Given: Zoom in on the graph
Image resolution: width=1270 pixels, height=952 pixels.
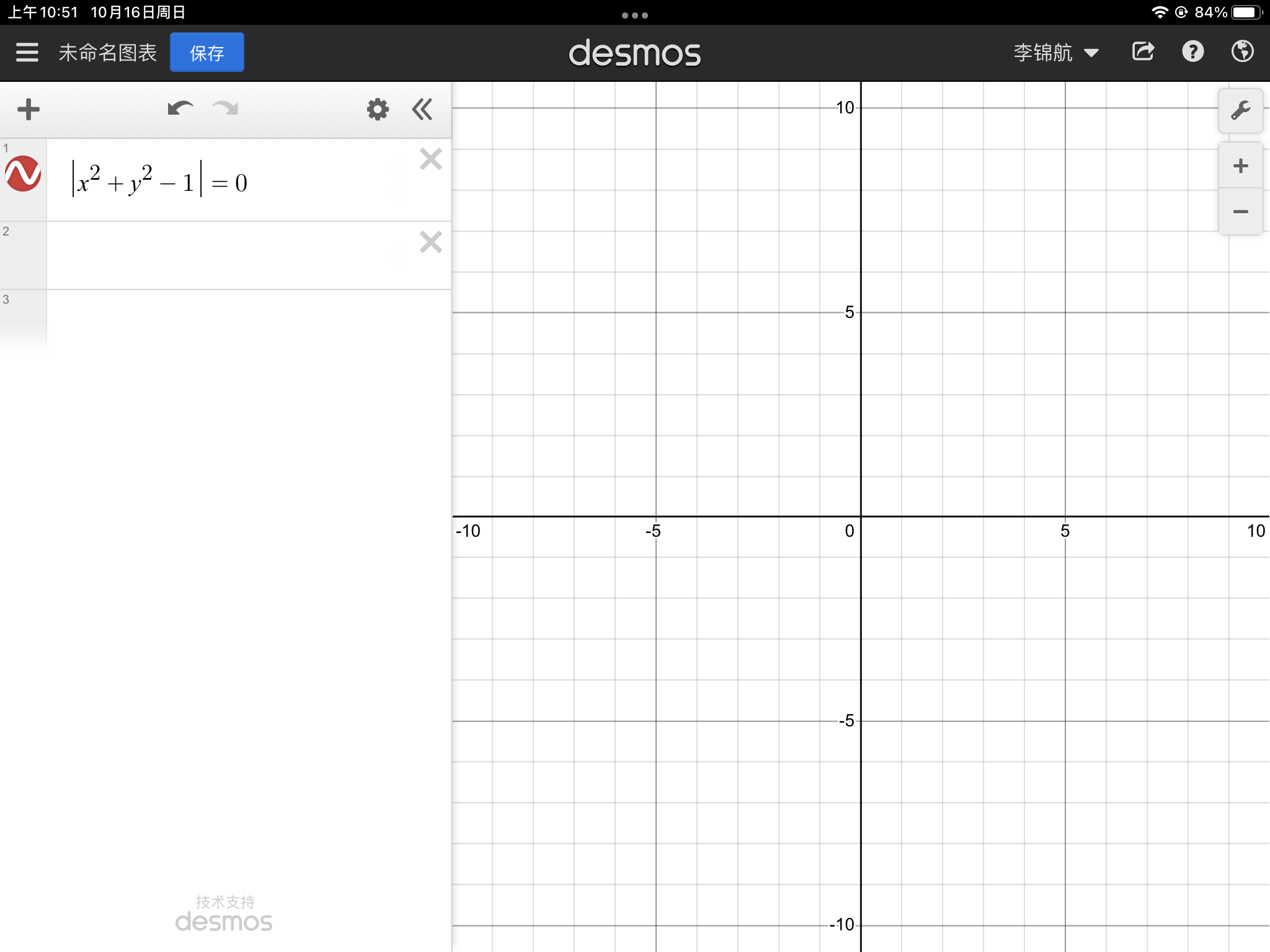Looking at the screenshot, I should pos(1240,166).
